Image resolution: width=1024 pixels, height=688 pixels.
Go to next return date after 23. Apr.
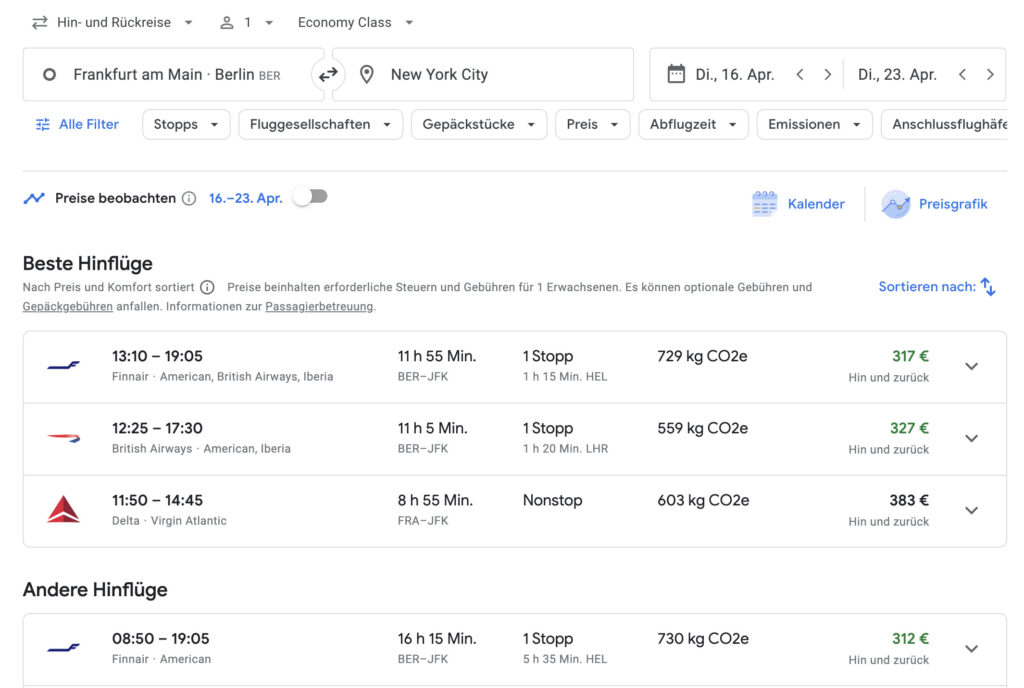(990, 74)
